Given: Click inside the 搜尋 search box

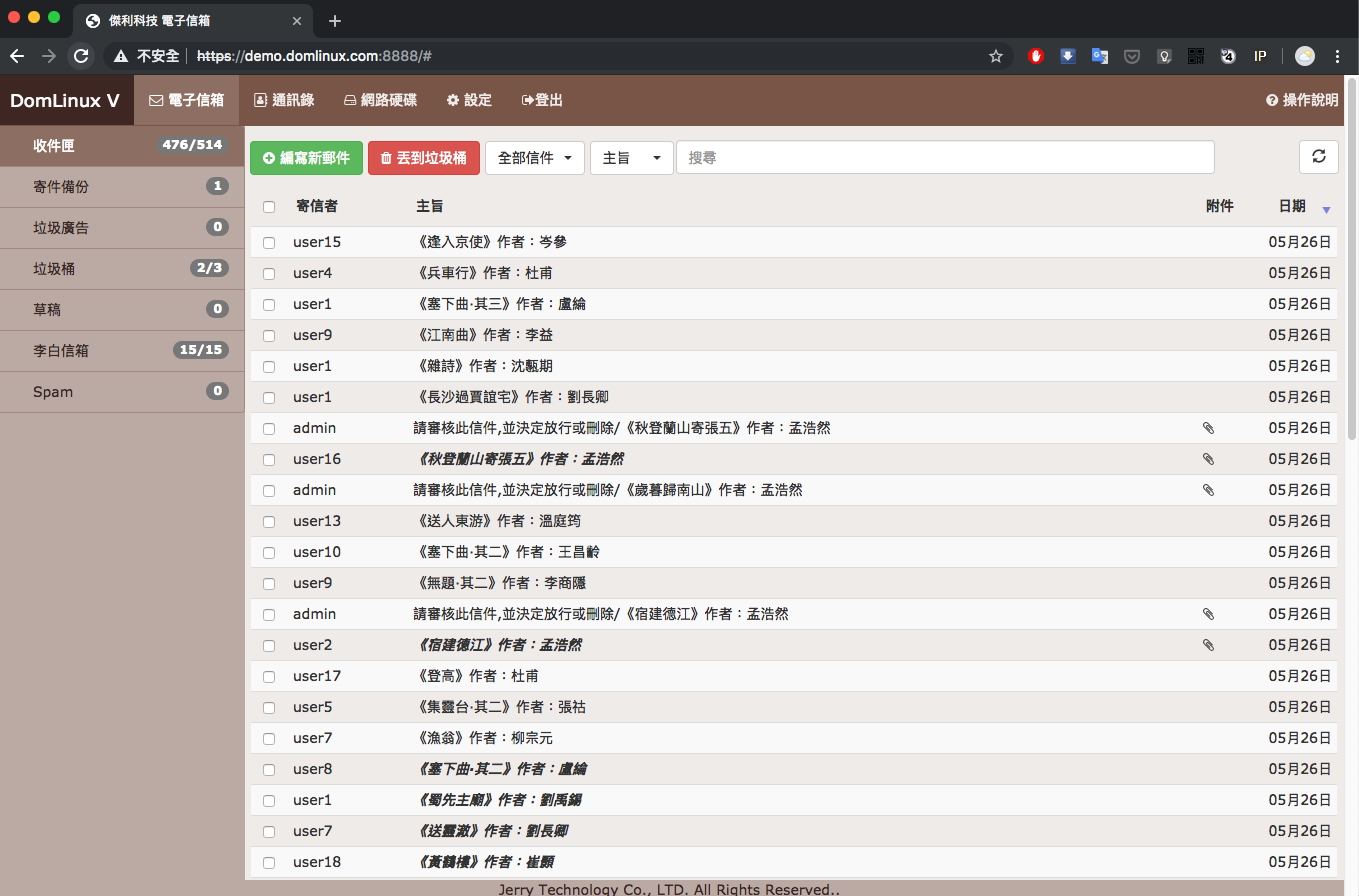Looking at the screenshot, I should [x=945, y=157].
